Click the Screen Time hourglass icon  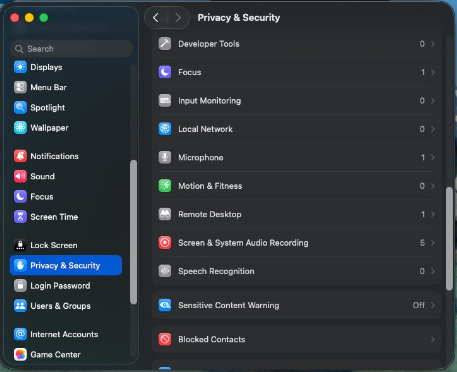pos(20,217)
